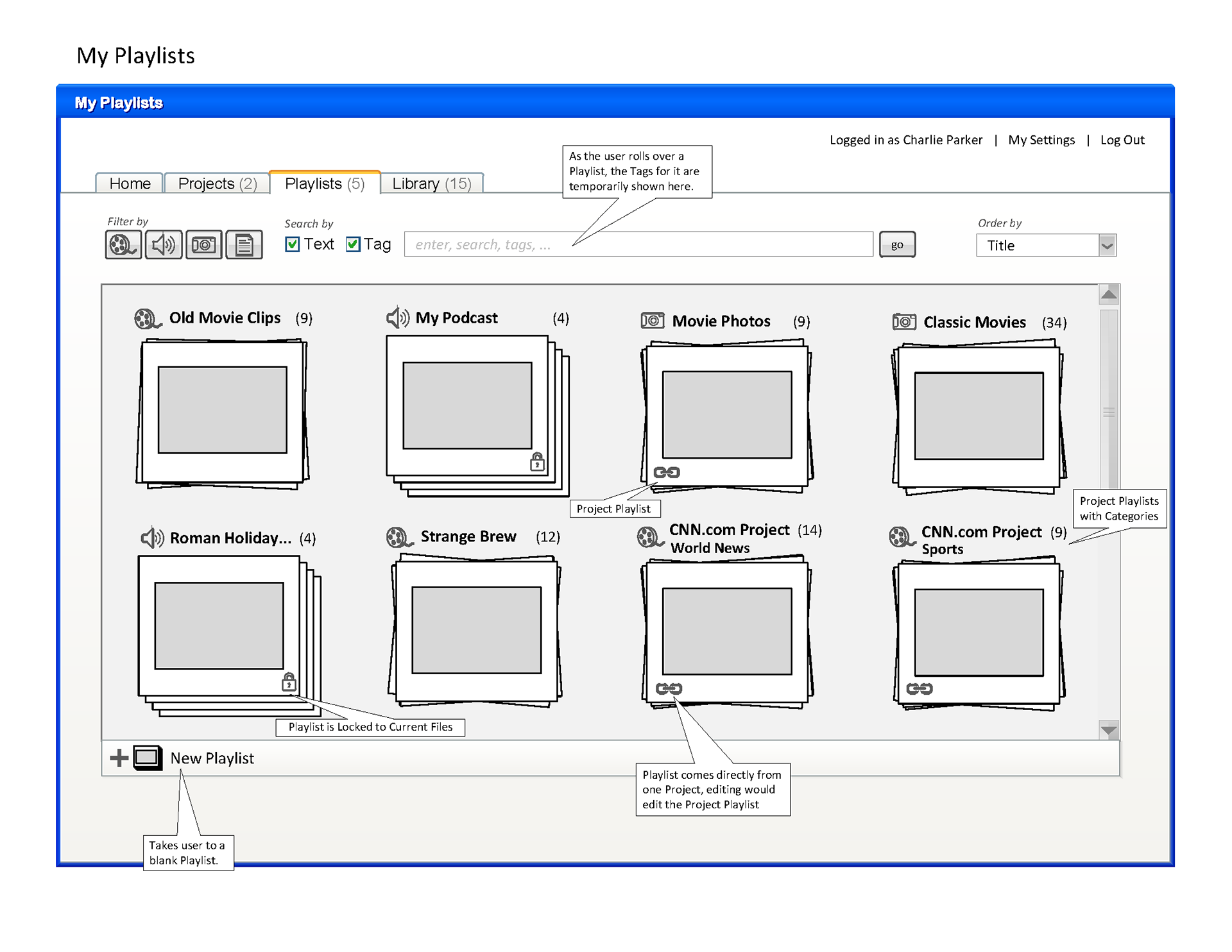Switch to the Projects tab
Screen dimensions: 1232x952
(x=217, y=183)
